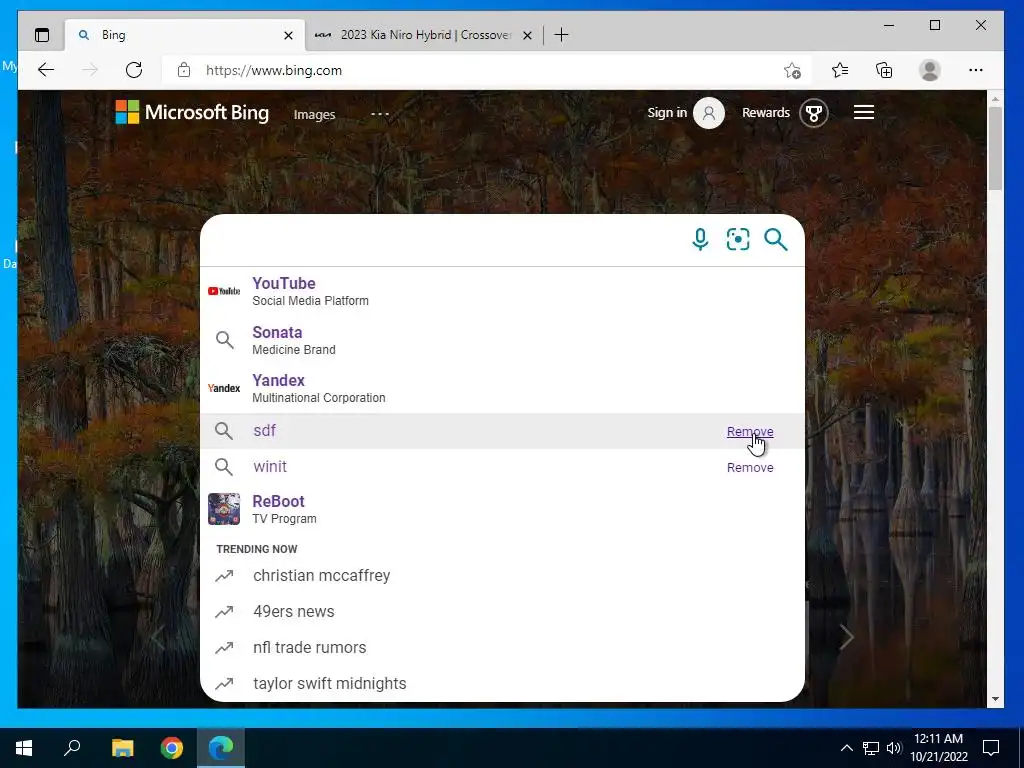Click the taskbar clock and date

click(939, 748)
